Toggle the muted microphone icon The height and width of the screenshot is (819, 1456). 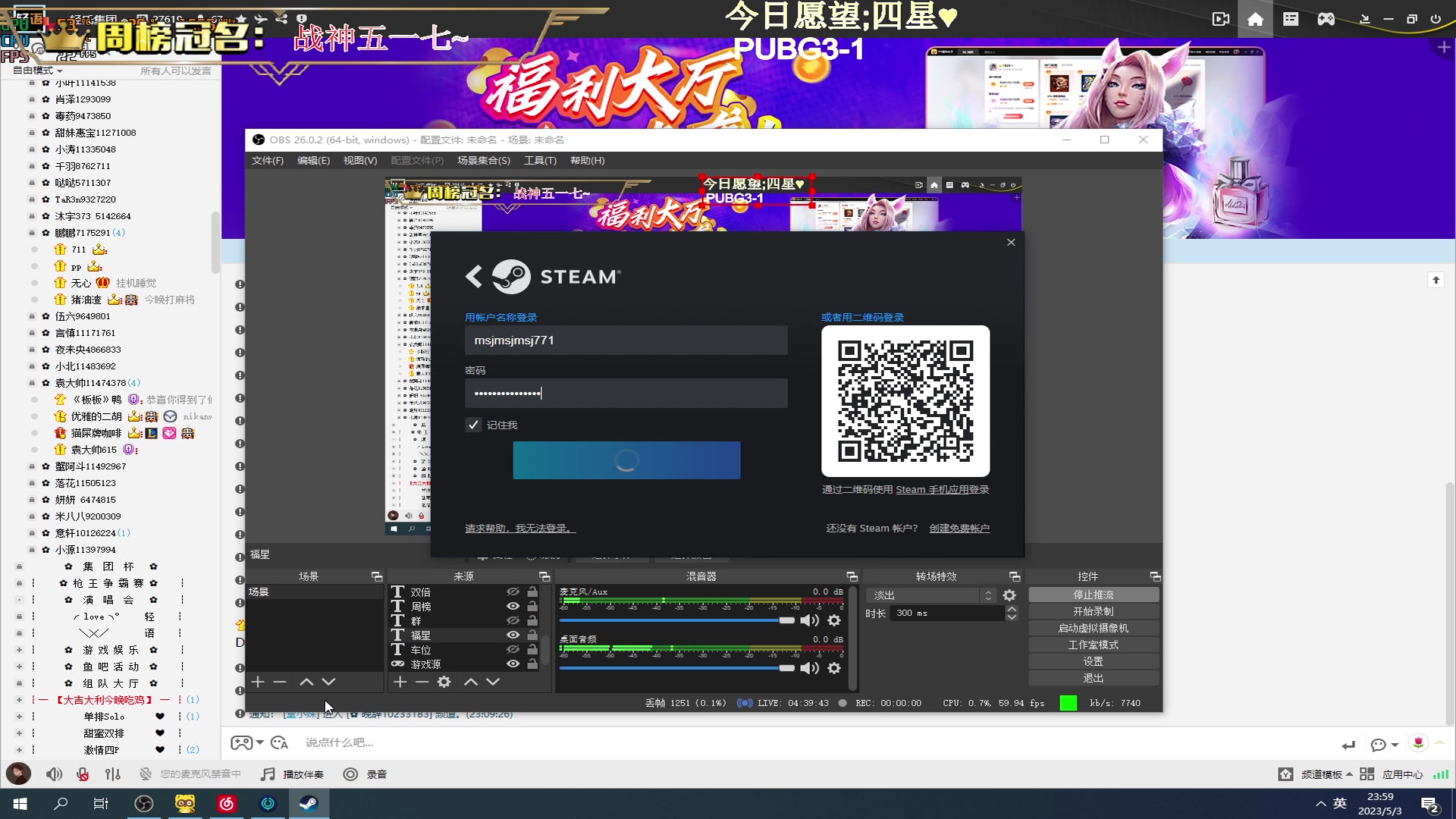pos(83,774)
